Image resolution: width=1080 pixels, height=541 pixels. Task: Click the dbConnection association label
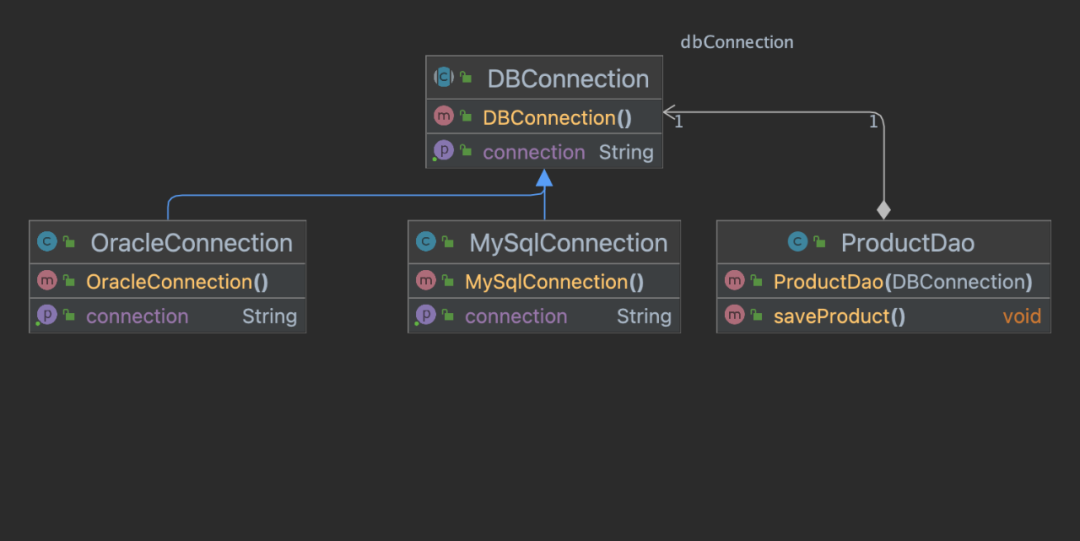coord(737,42)
